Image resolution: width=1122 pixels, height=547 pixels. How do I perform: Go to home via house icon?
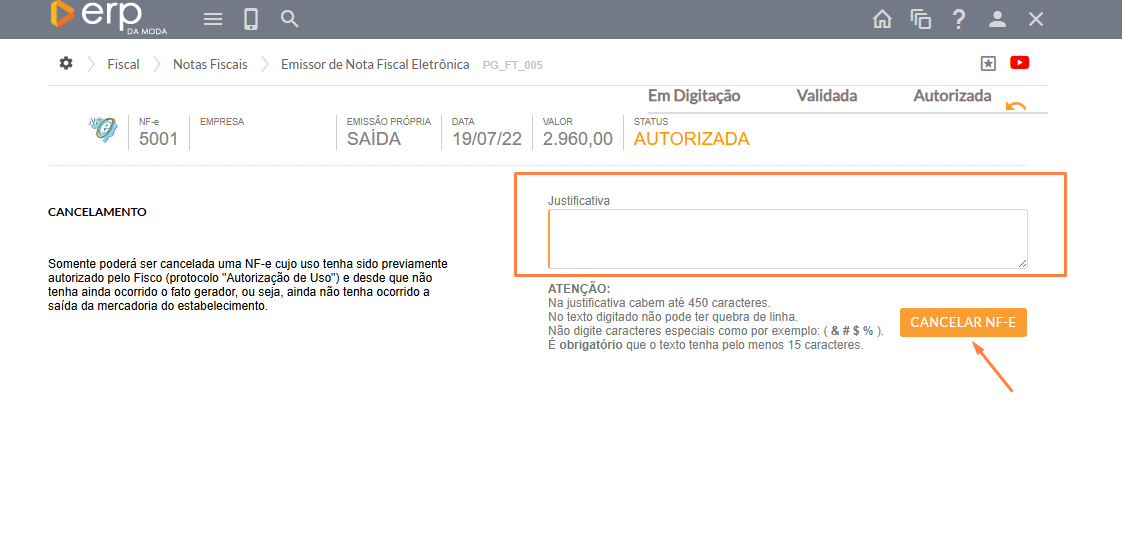pos(882,19)
